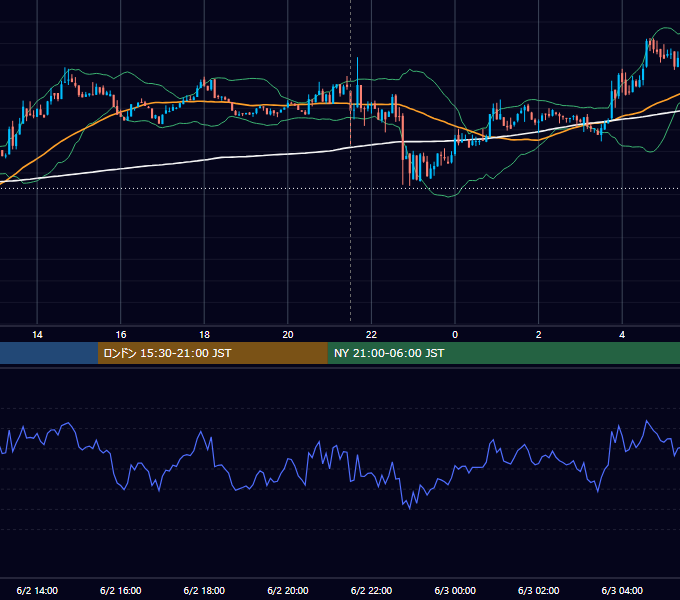
Task: Click the 6/3 04:00 date label
Action: pyautogui.click(x=622, y=590)
